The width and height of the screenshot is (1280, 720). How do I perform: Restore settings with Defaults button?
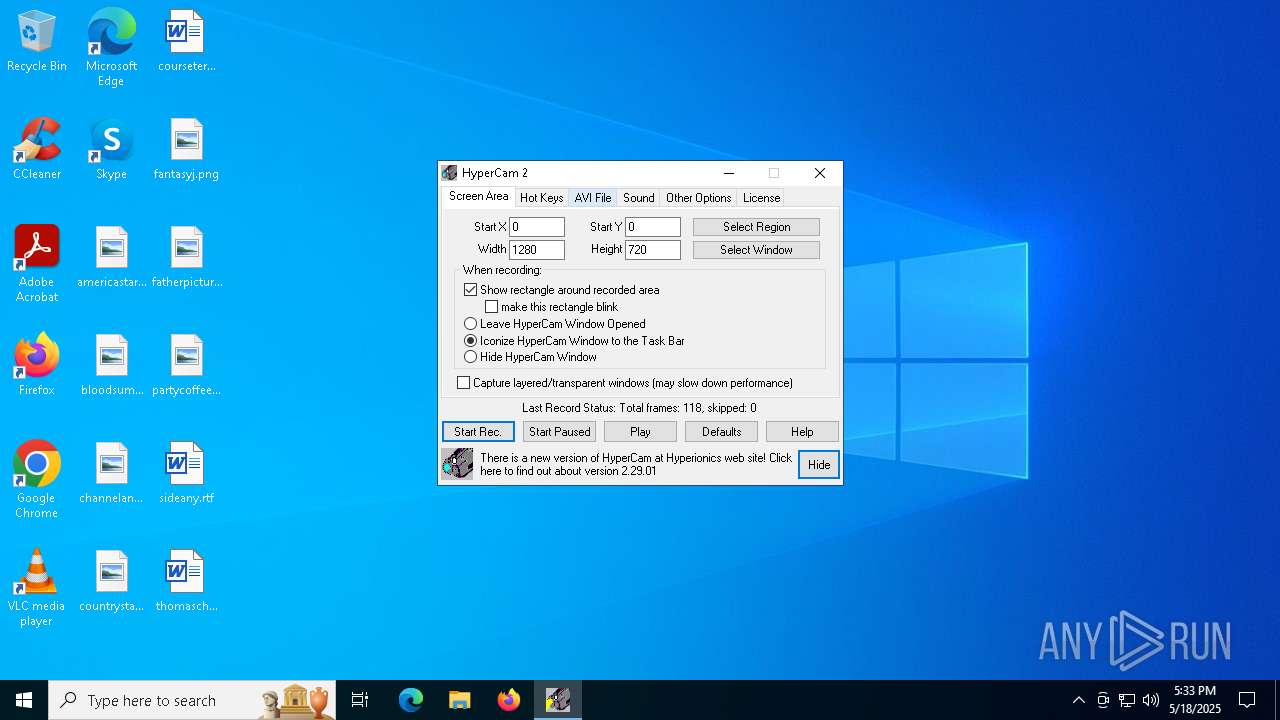click(x=721, y=432)
